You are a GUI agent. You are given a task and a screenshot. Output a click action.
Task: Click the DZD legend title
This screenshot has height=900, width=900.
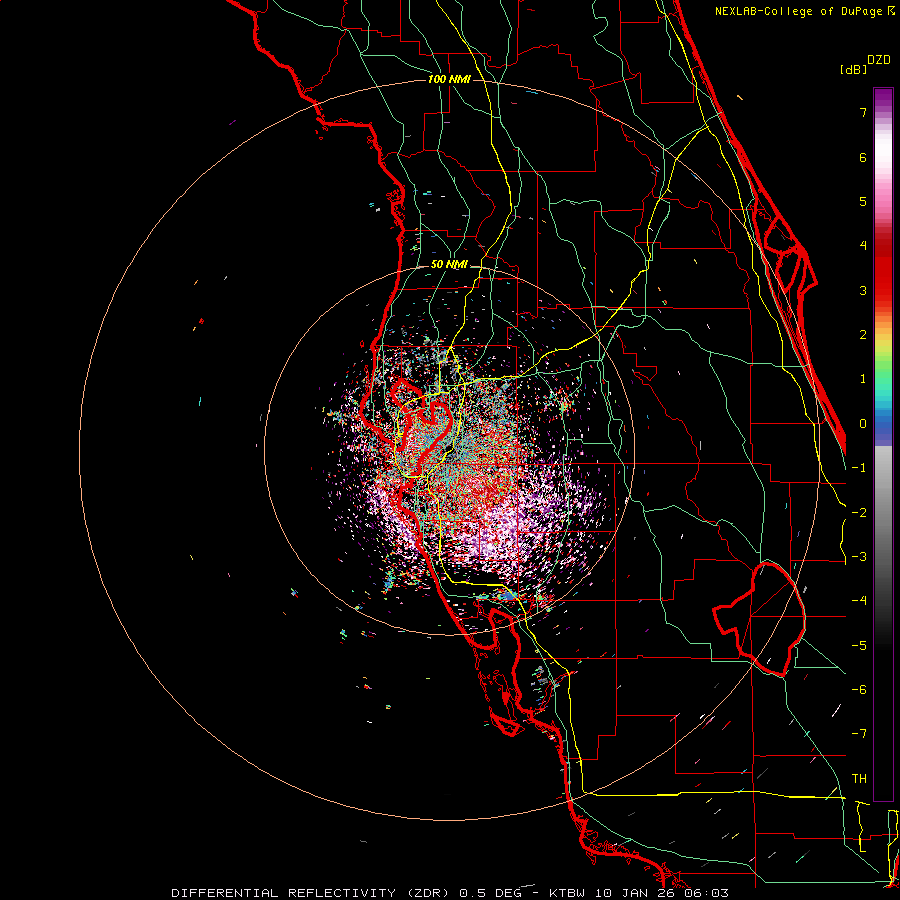click(x=879, y=60)
